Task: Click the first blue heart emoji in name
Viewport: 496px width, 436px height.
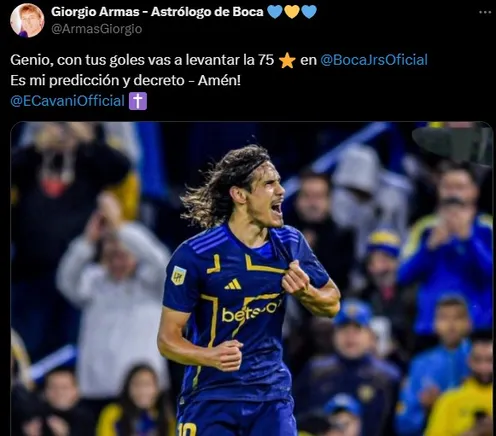Action: (x=275, y=12)
